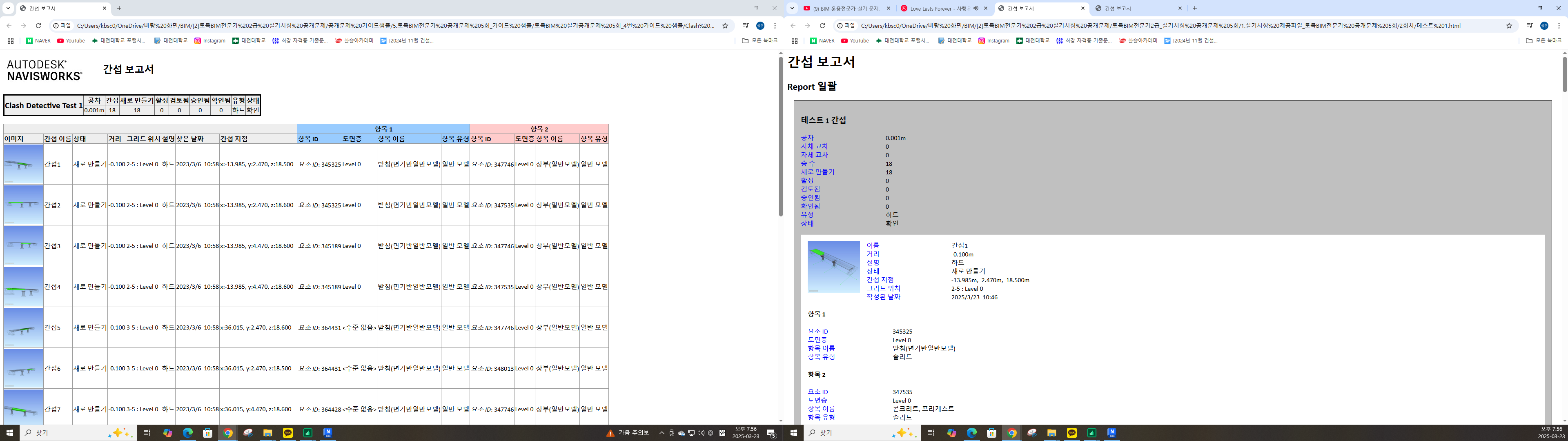Open Google Chrome from the right taskbar

(1012, 433)
